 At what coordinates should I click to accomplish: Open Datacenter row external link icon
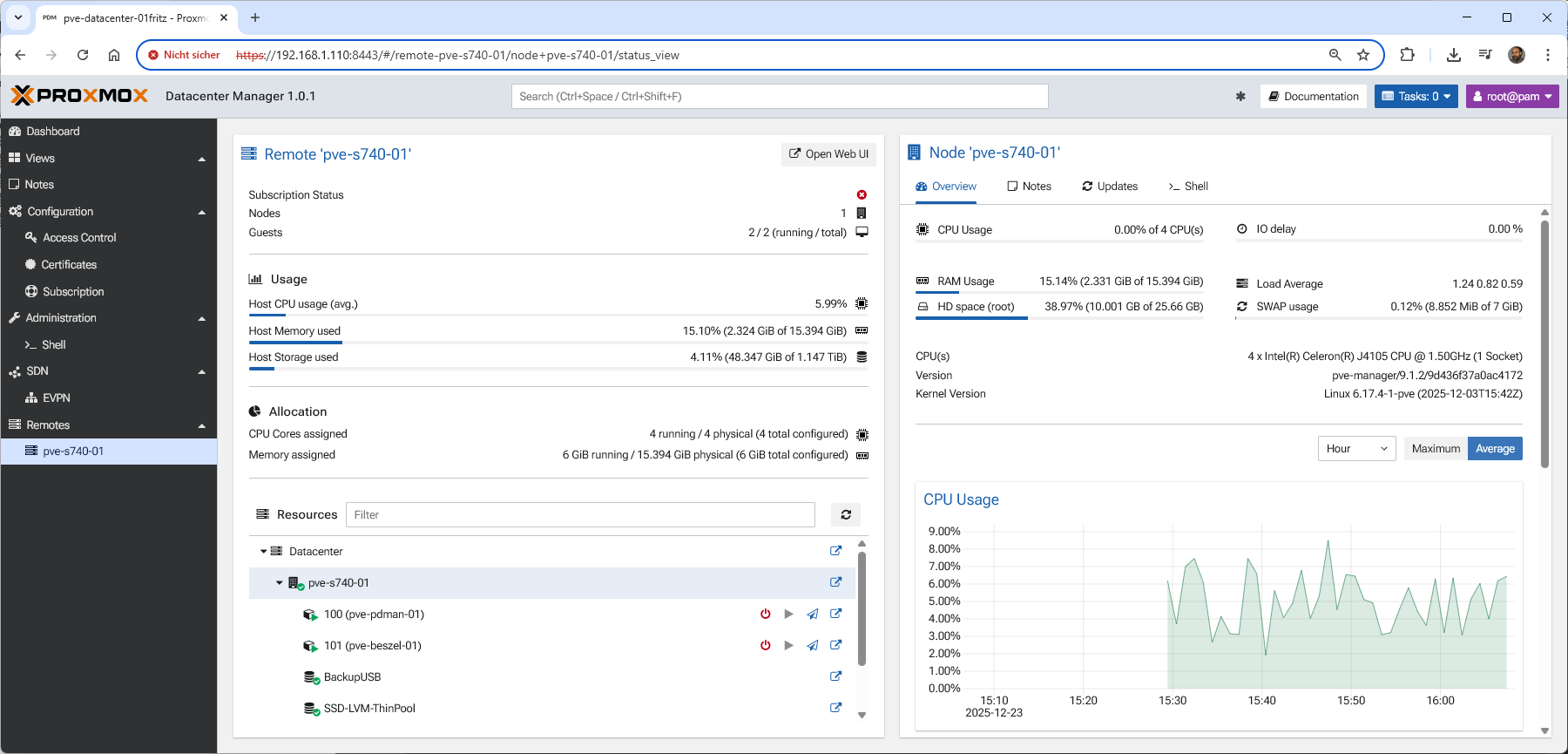click(x=835, y=552)
